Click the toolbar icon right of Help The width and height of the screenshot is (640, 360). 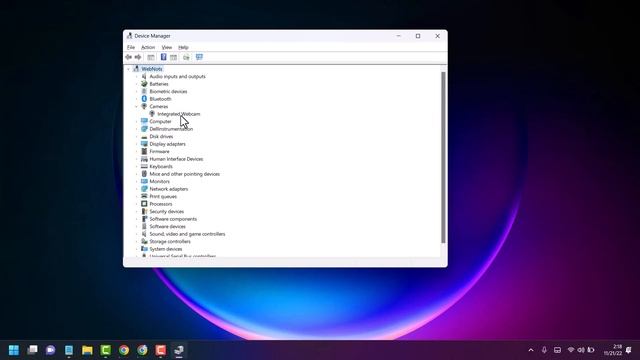coord(173,57)
